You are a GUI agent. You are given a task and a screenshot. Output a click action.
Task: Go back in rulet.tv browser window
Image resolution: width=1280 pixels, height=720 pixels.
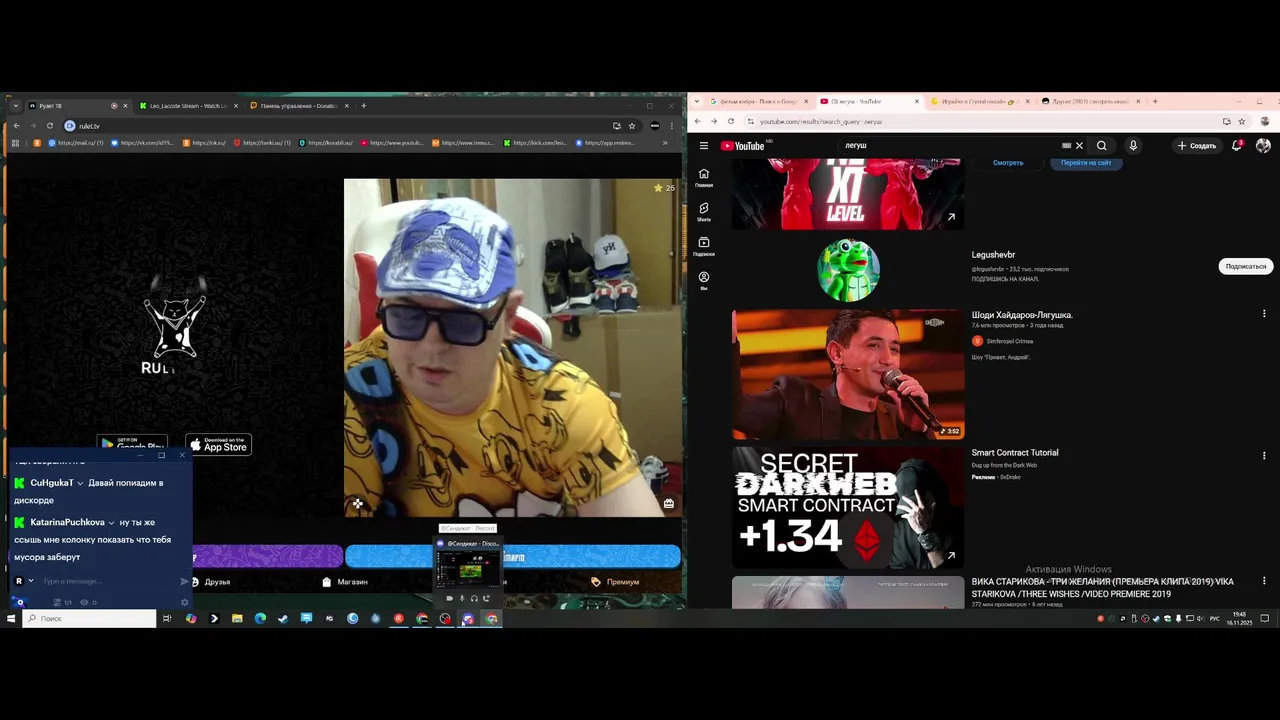pyautogui.click(x=16, y=126)
